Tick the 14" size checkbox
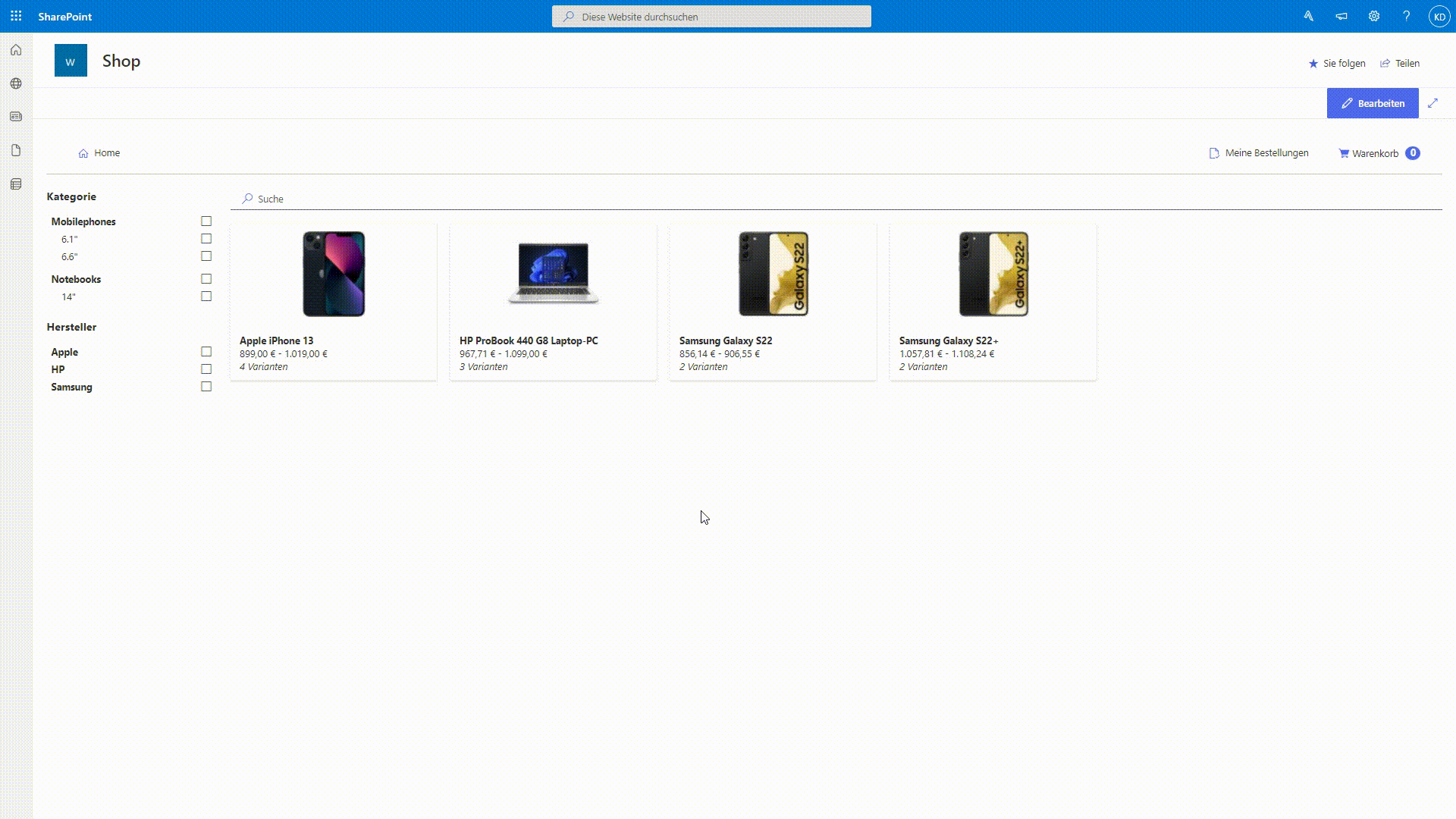 206,297
